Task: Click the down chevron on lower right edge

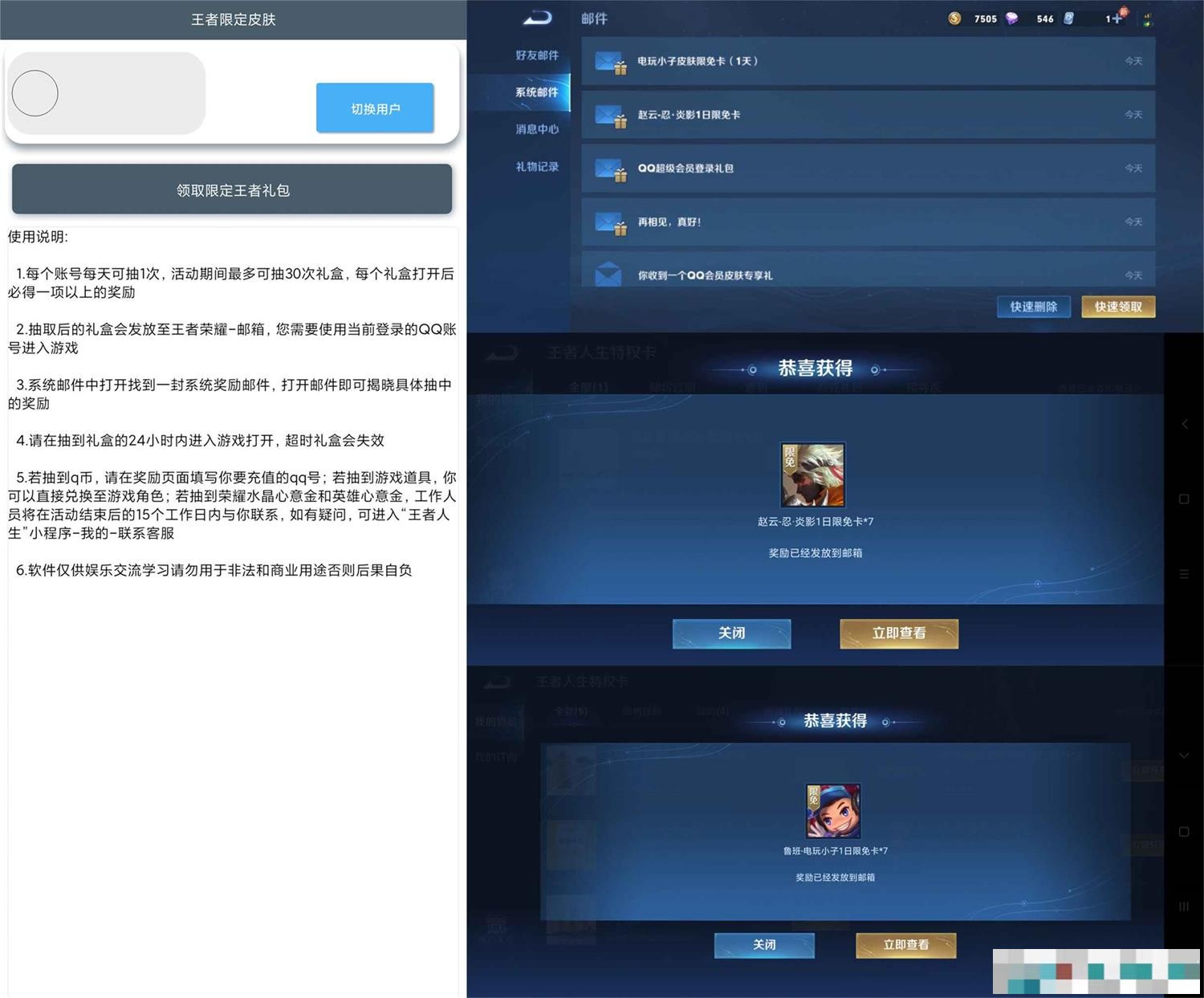Action: pyautogui.click(x=1184, y=756)
